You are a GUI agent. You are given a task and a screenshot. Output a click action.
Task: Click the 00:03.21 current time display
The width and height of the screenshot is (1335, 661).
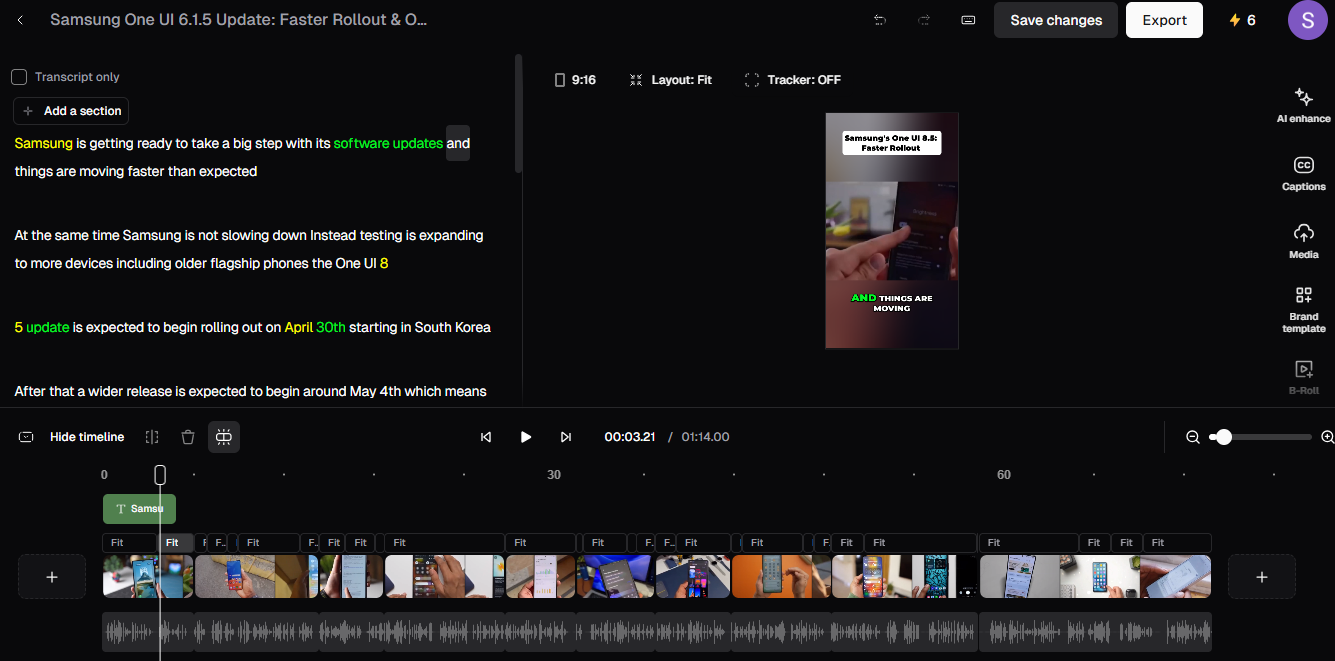point(629,437)
